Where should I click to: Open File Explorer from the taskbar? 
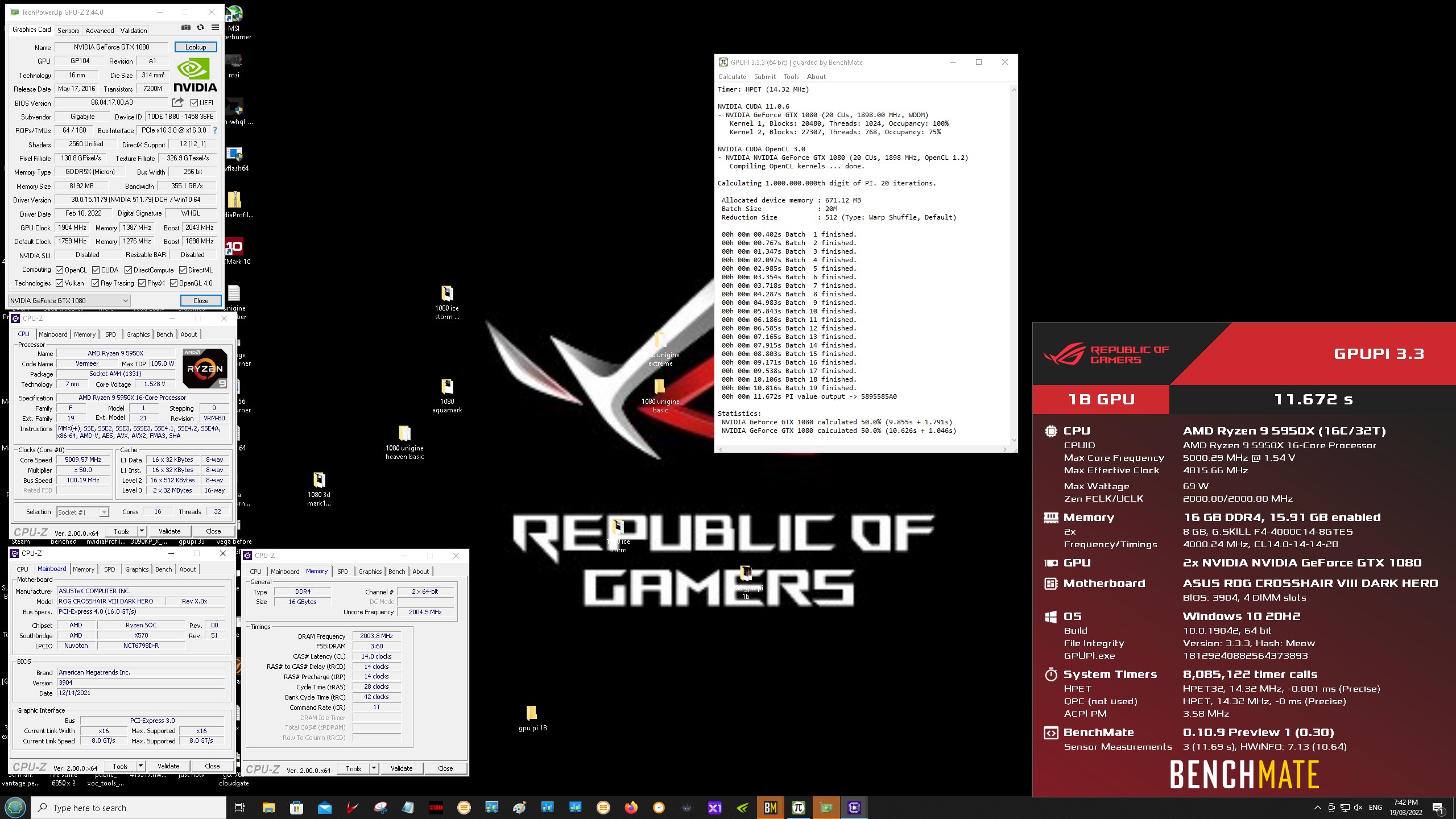268,808
